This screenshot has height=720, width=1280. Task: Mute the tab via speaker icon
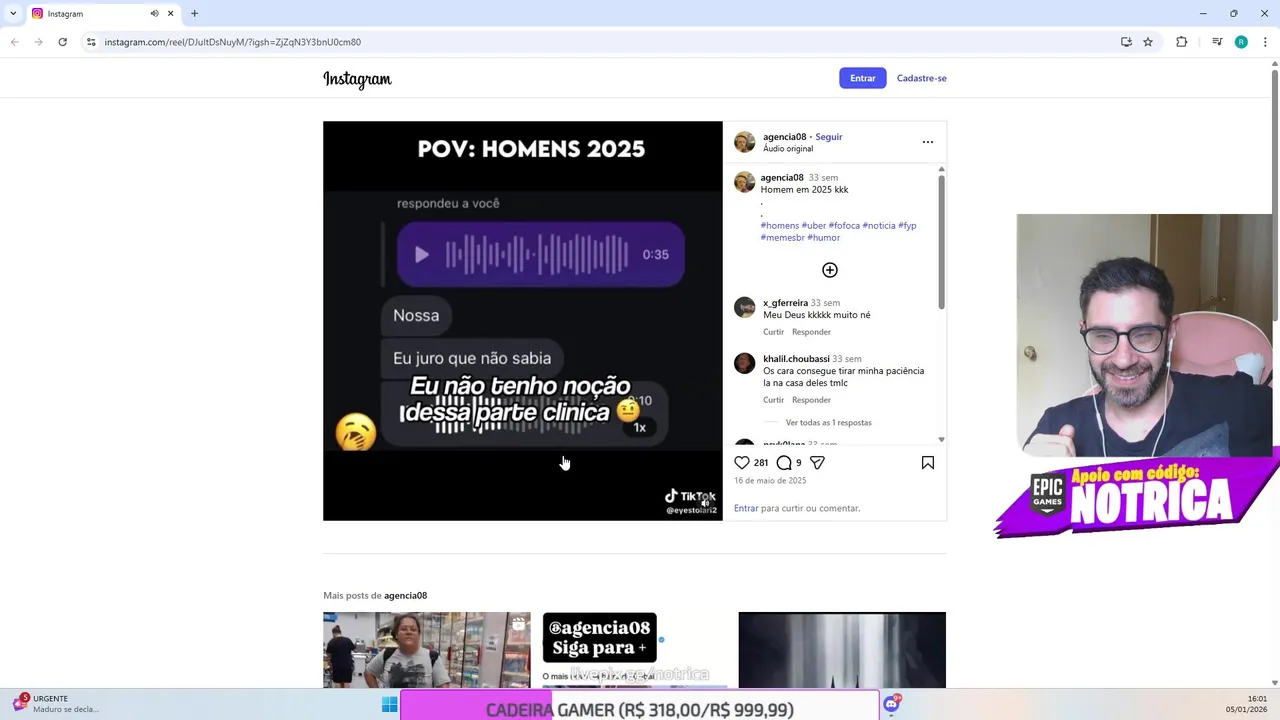[154, 13]
